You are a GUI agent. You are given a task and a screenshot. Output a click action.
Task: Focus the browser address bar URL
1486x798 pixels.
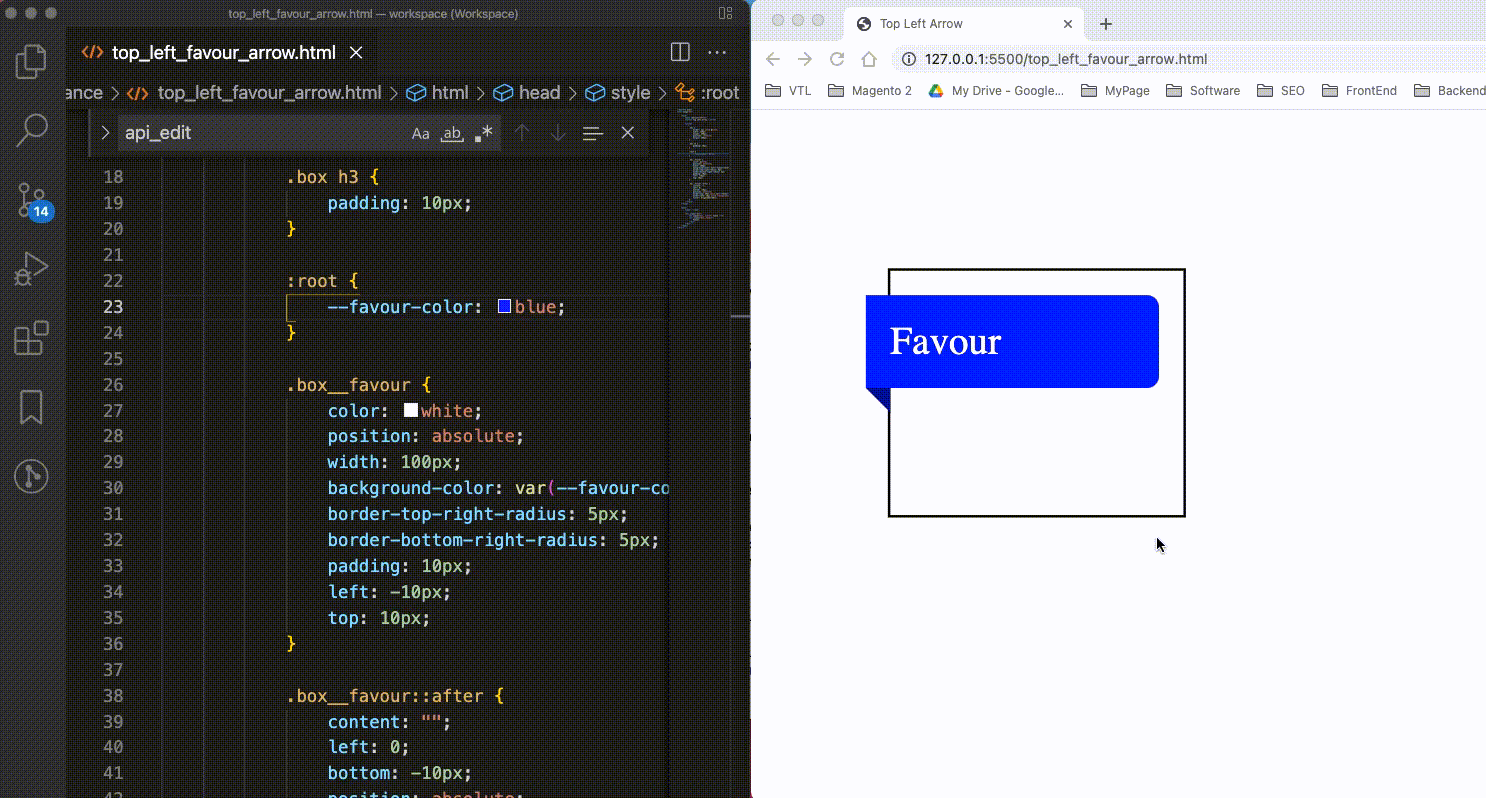click(1066, 59)
